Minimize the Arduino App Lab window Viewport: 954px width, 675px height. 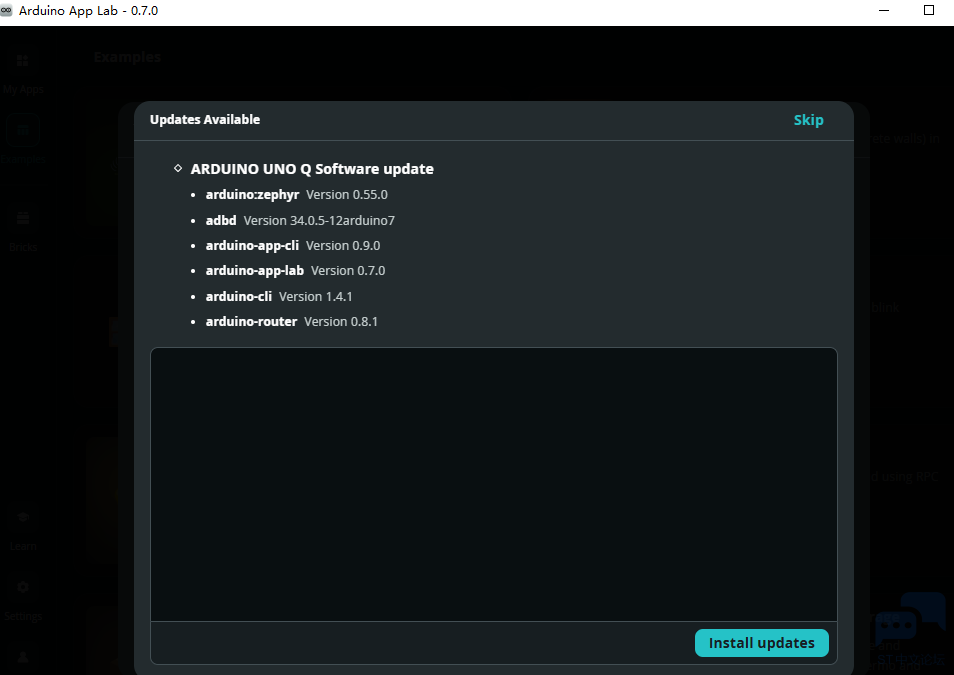pos(884,10)
